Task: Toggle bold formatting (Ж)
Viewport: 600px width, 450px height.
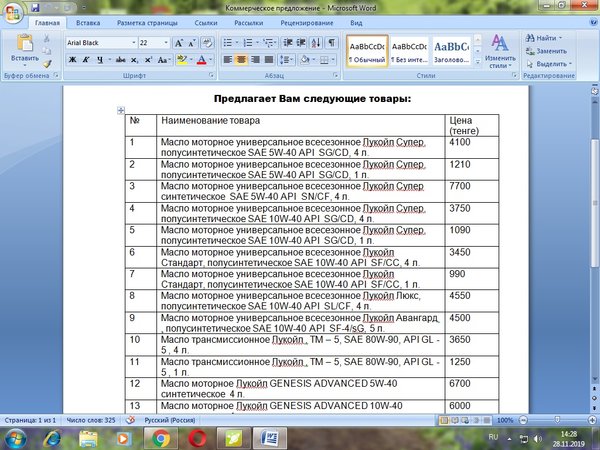Action: (73, 60)
